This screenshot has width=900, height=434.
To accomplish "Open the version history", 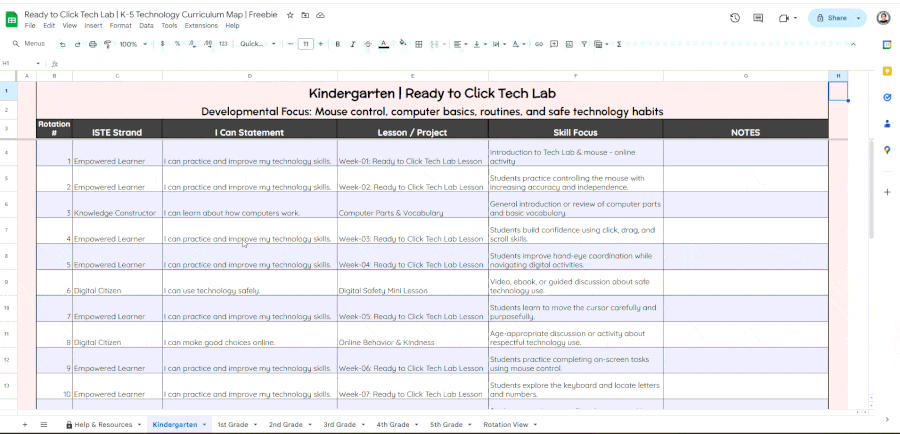I will click(x=735, y=18).
